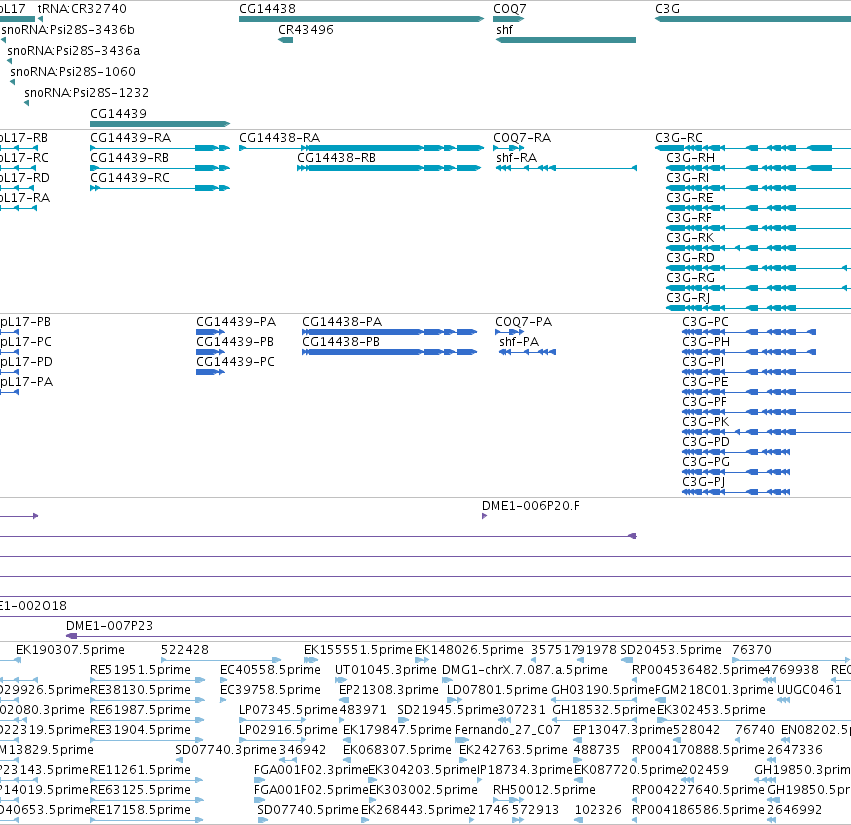Viewport: 851px width, 825px height.
Task: Click the EC40558.5prime EST label
Action: coord(270,670)
